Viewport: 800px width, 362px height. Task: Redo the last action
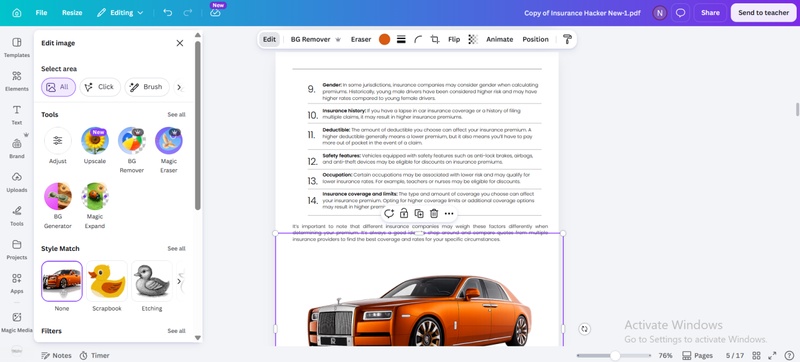(188, 13)
